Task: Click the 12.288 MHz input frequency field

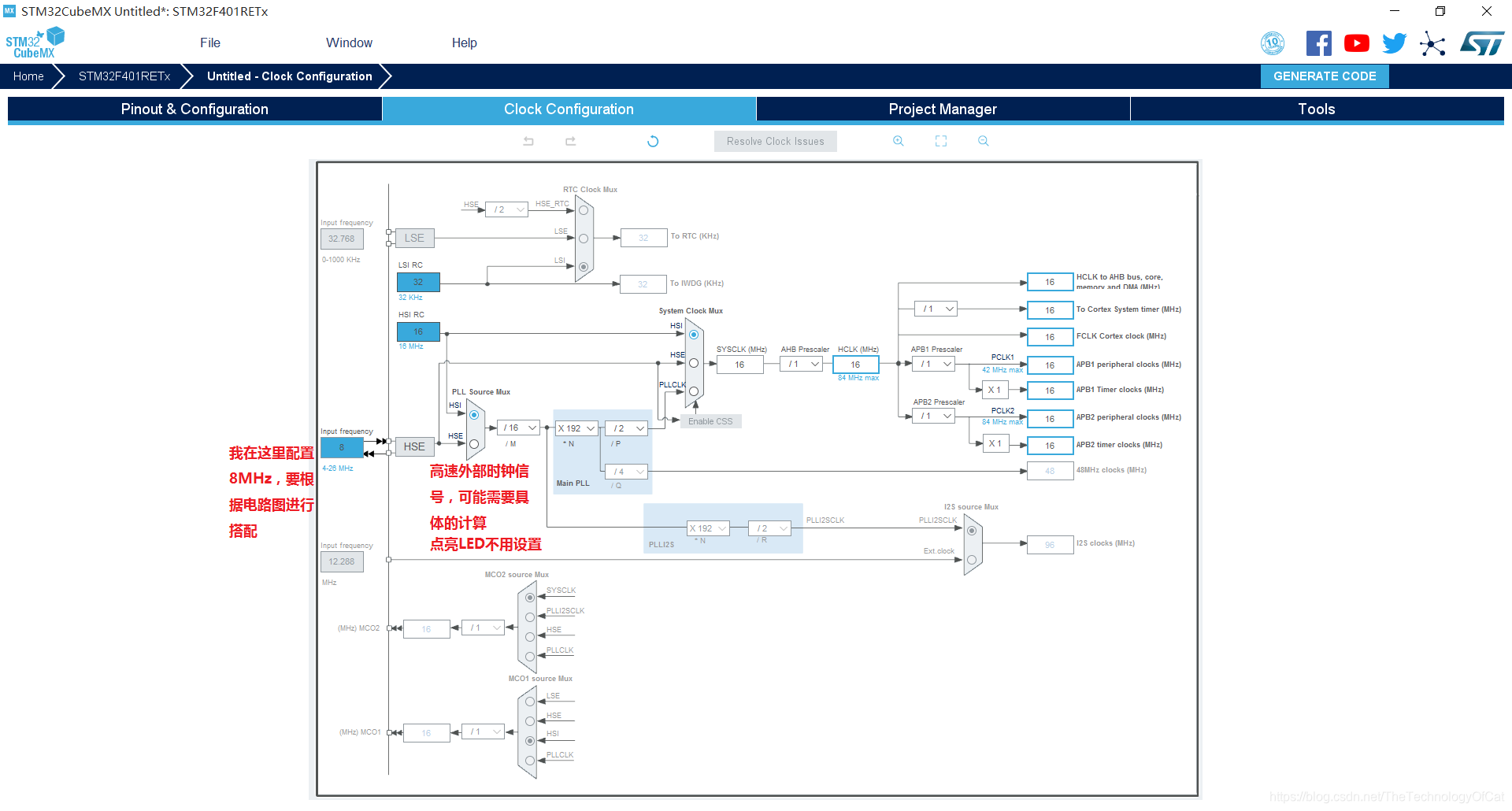Action: pos(342,561)
